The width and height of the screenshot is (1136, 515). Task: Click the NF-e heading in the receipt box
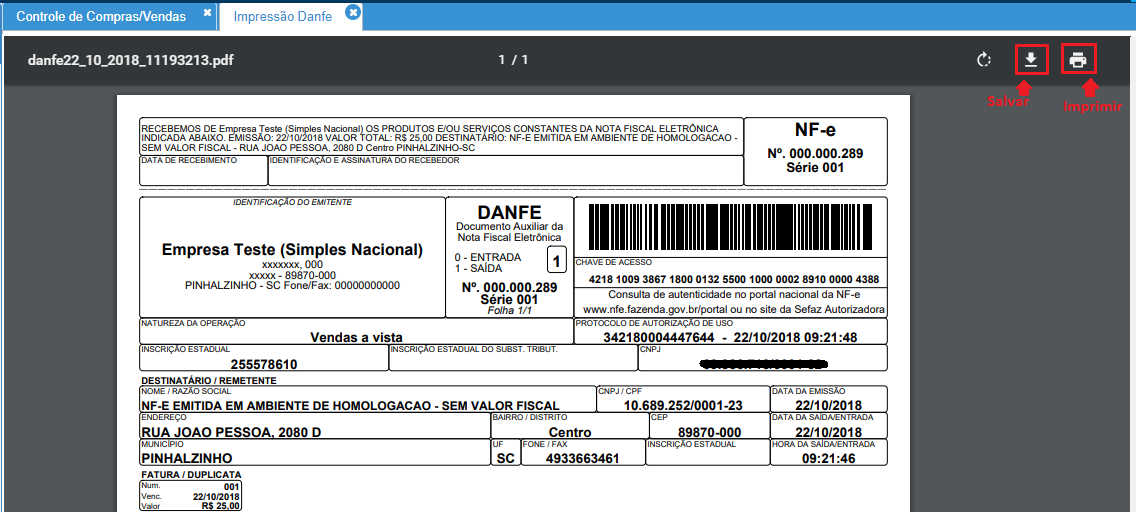pyautogui.click(x=815, y=130)
